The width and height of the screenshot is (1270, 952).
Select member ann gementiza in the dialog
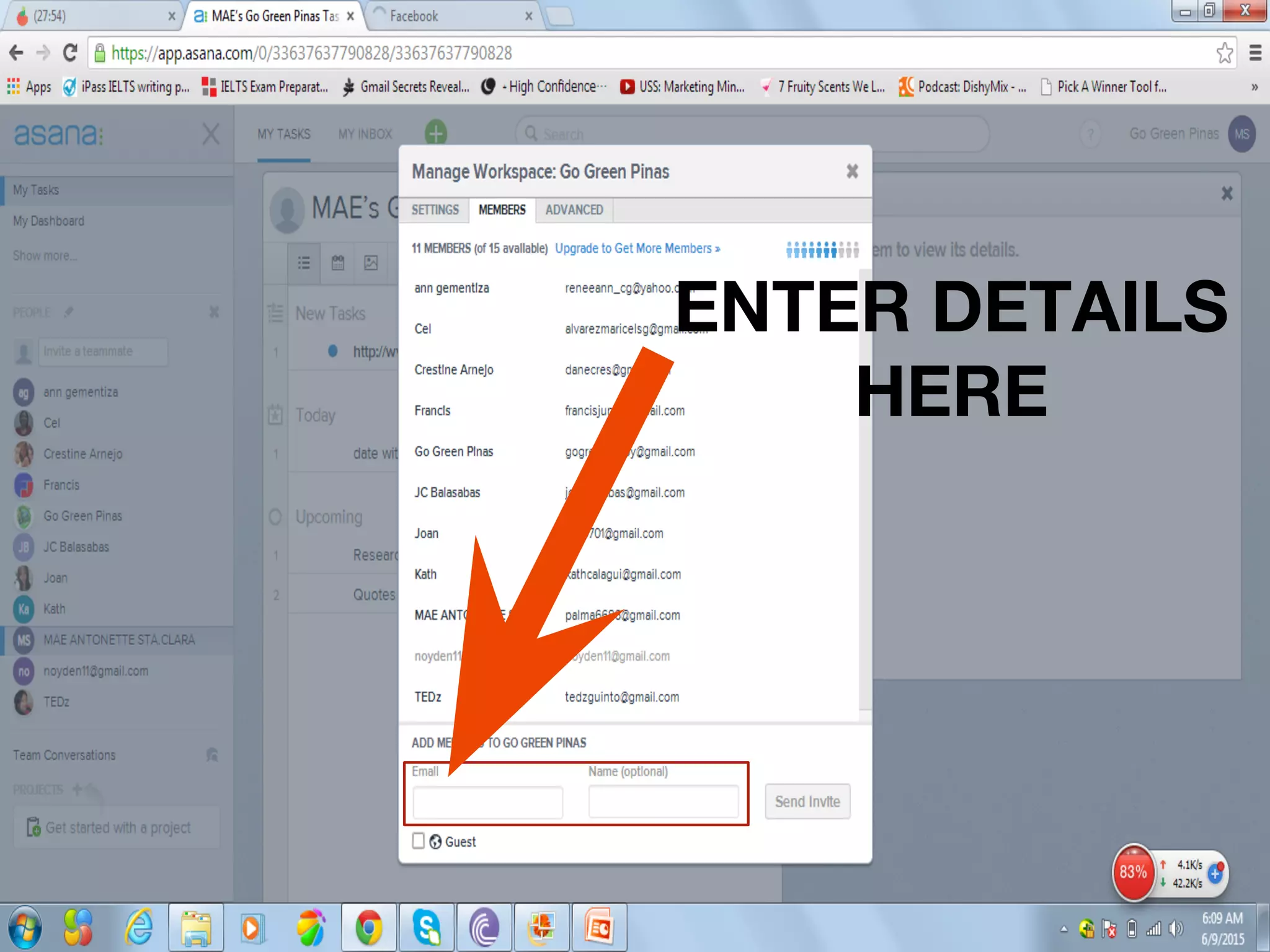[451, 288]
